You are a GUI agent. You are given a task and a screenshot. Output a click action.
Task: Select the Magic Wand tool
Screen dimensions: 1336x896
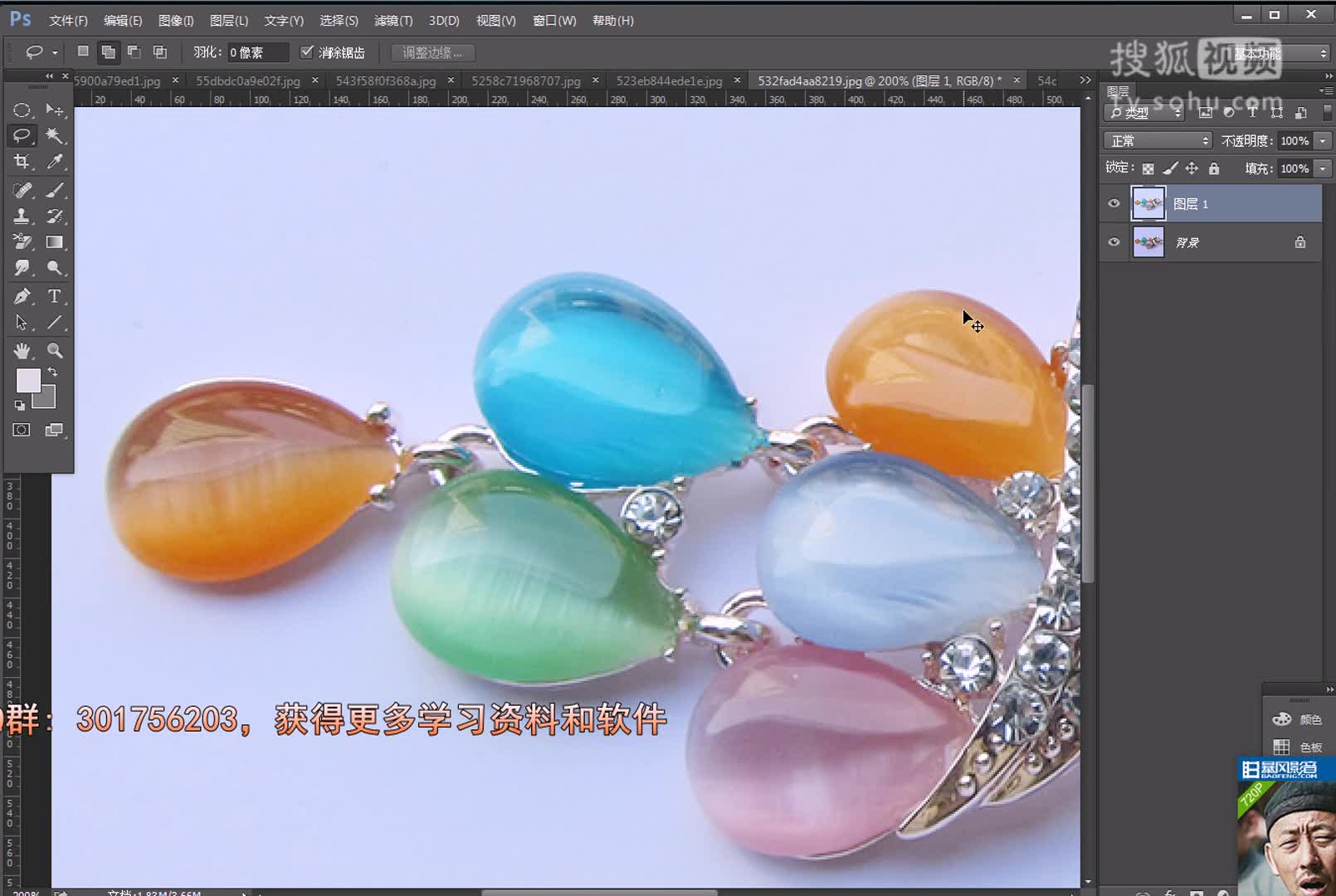[55, 135]
